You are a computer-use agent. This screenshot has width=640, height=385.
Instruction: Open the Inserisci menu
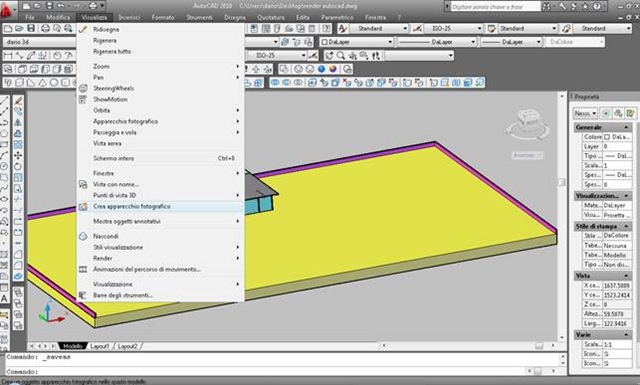129,17
